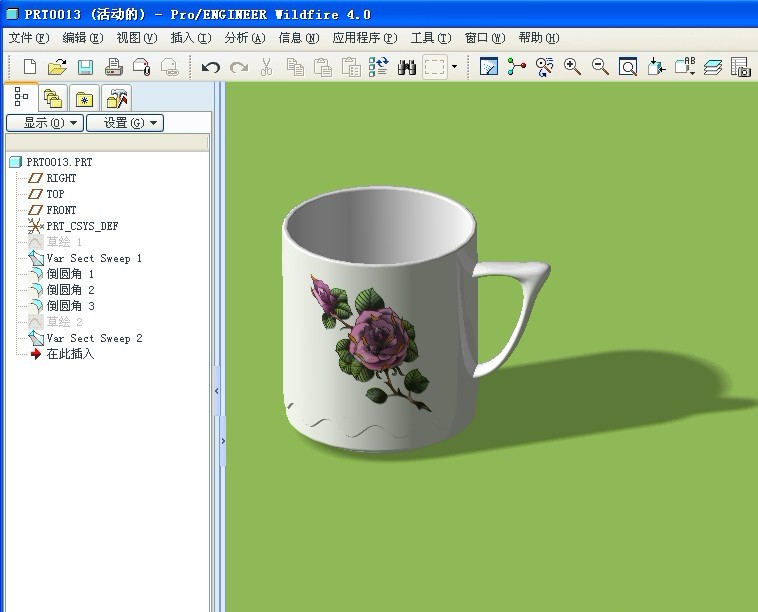The height and width of the screenshot is (612, 758).
Task: Open the View Manager icon
Action: 741,67
